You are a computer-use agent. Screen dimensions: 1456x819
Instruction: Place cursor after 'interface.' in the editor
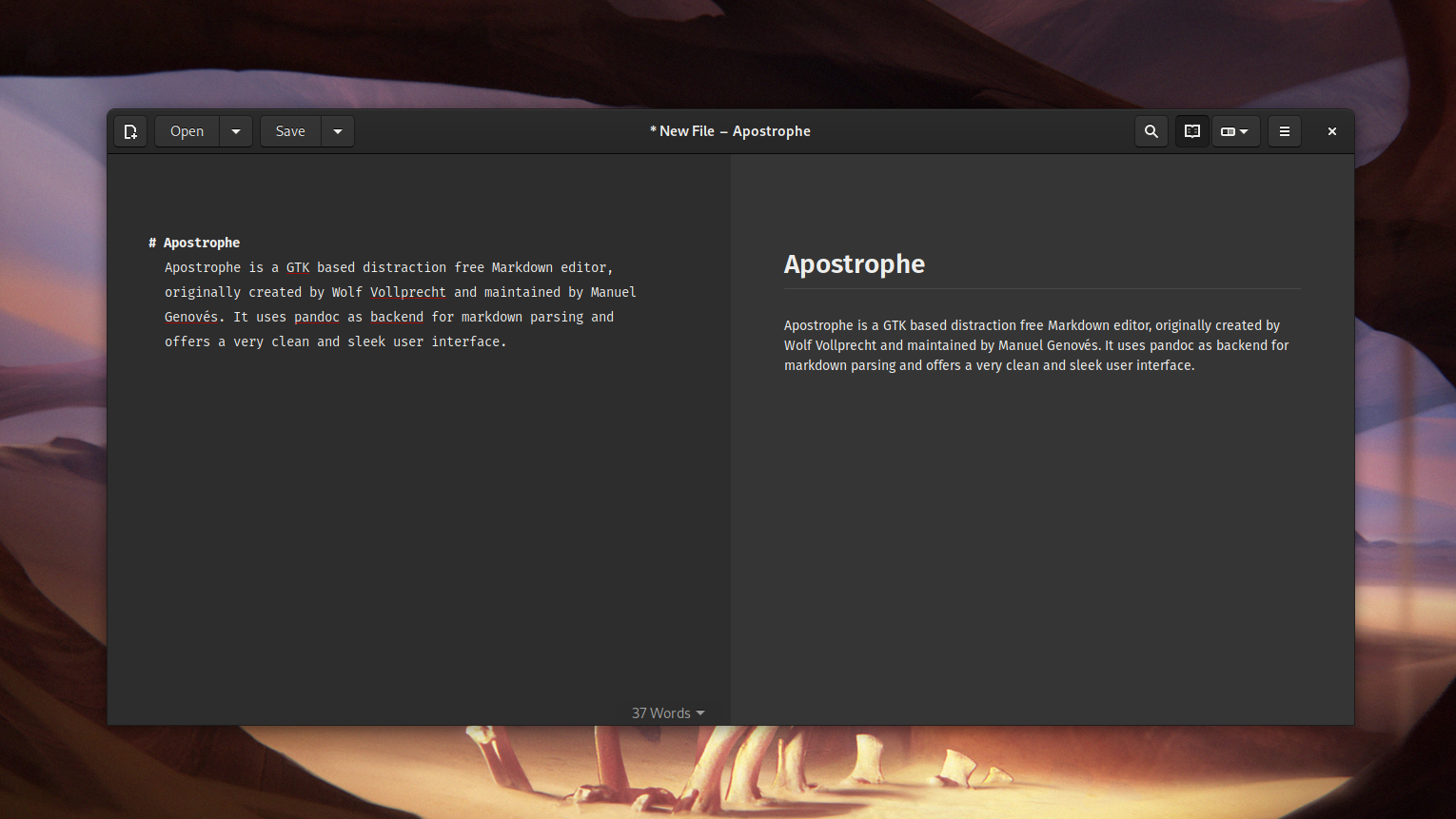[508, 341]
